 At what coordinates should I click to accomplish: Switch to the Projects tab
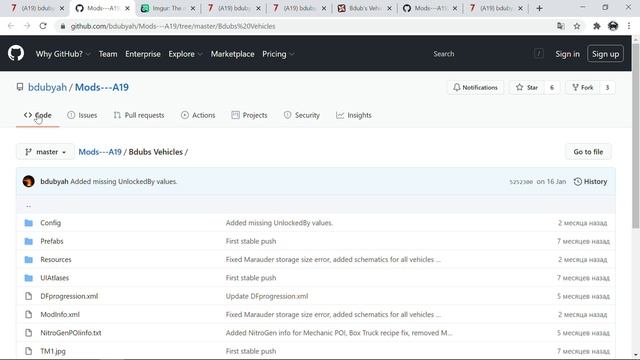[x=249, y=115]
